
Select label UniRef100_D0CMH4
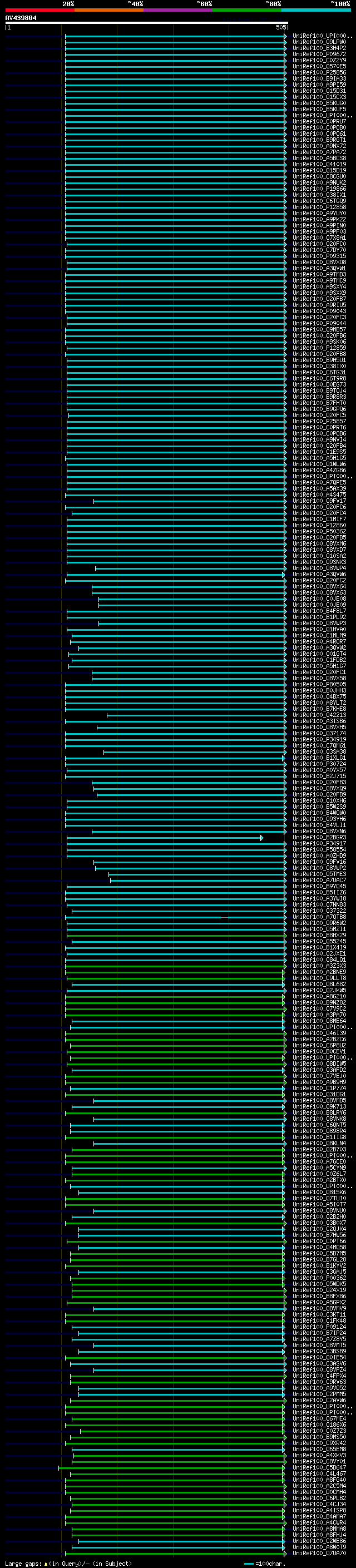[x=319, y=1492]
